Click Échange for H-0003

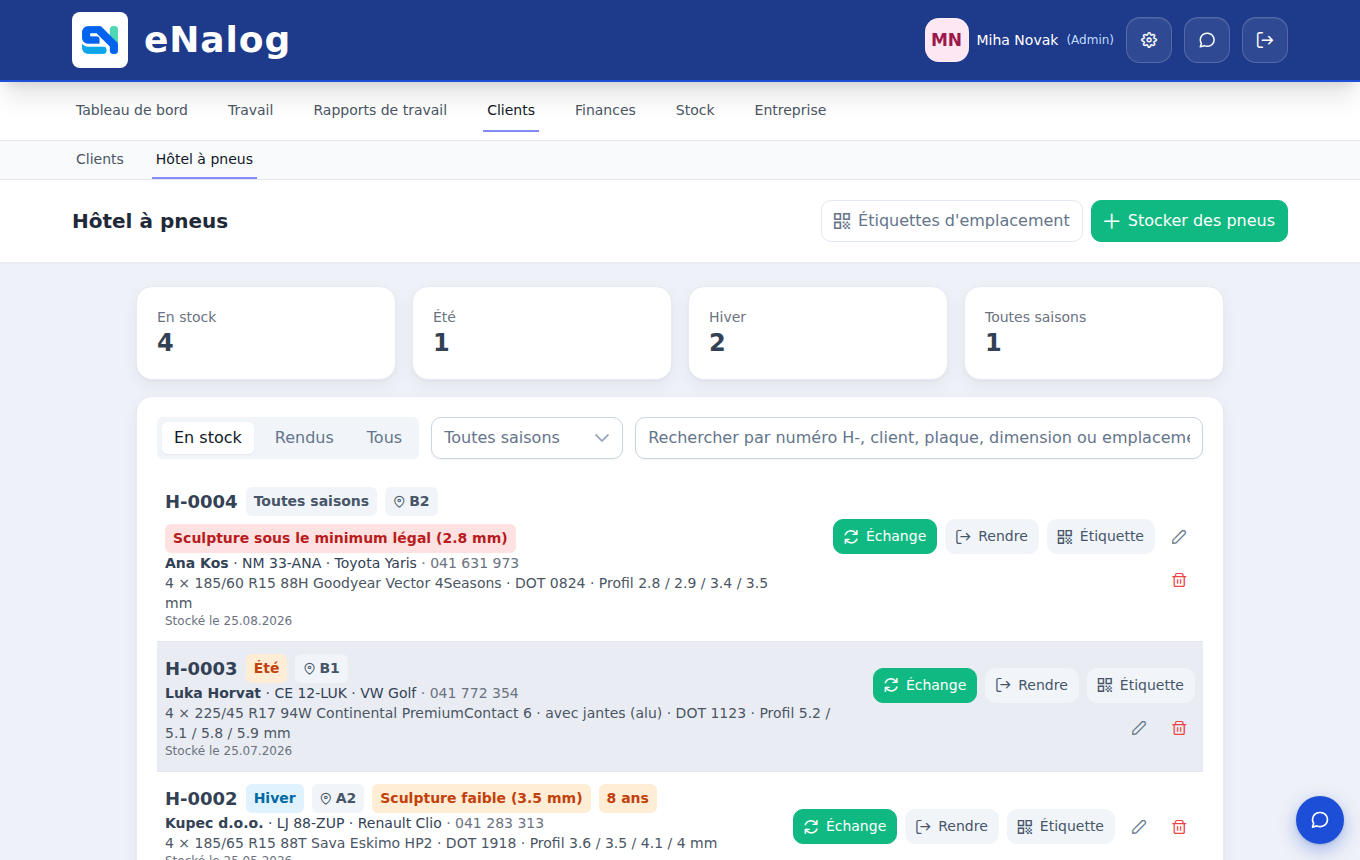tap(925, 685)
